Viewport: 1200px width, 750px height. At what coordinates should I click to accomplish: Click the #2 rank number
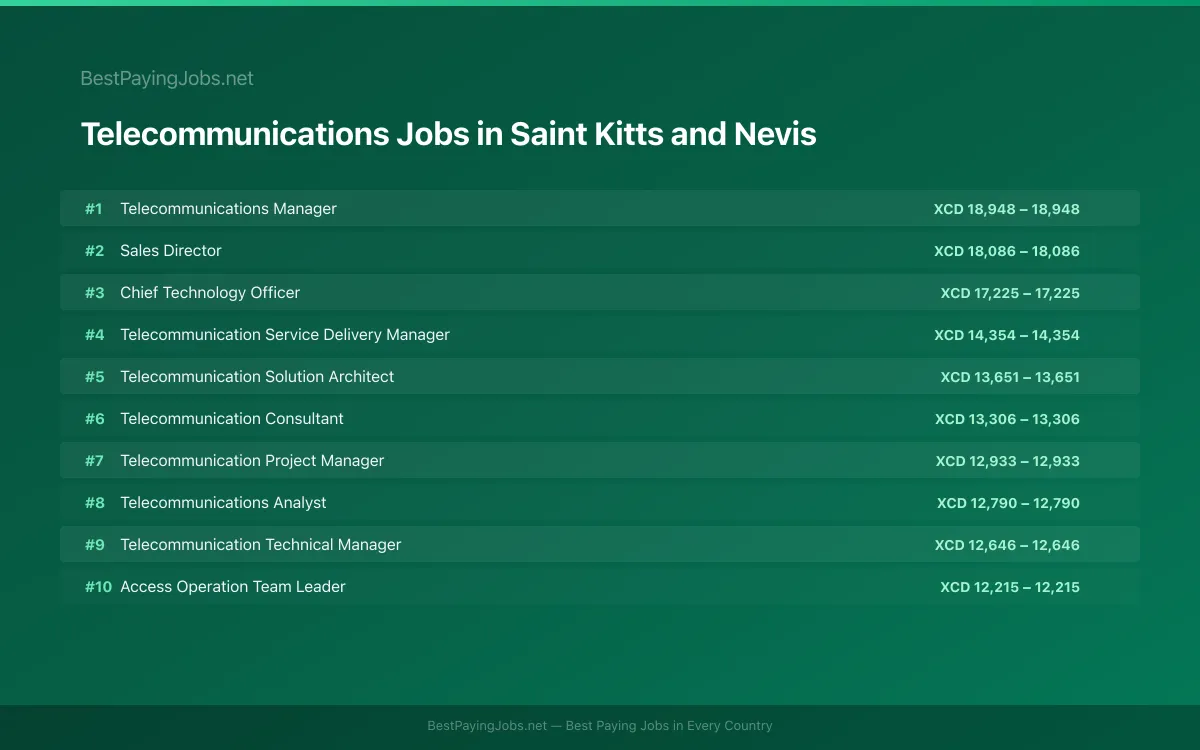[94, 251]
